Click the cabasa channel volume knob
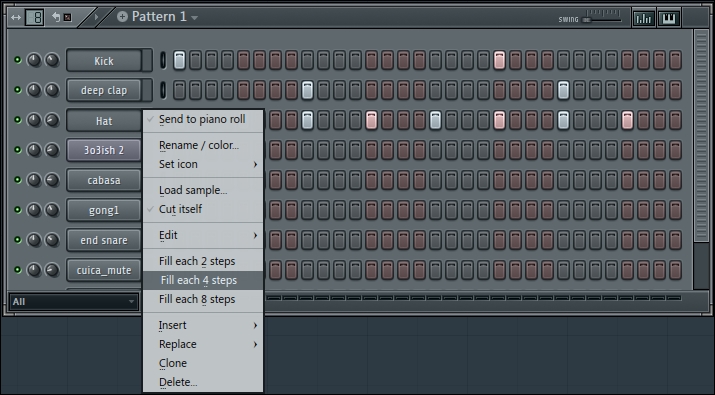Image resolution: width=715 pixels, height=395 pixels. [x=52, y=180]
